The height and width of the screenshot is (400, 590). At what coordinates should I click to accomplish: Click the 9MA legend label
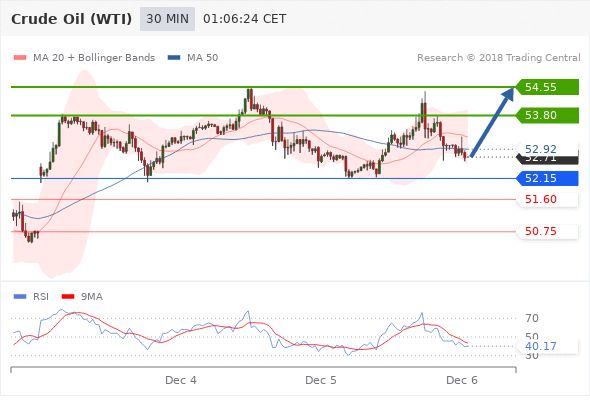[x=92, y=297]
